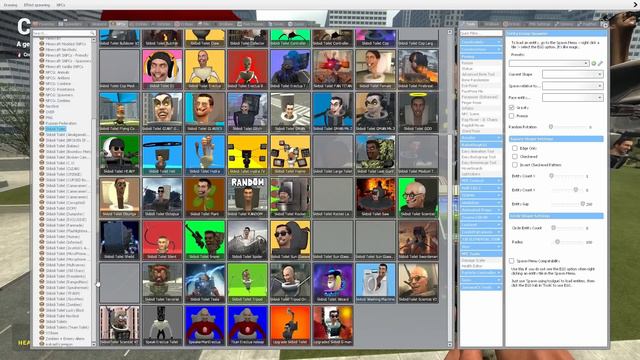
Task: Open the Presets dropdown
Action: pyautogui.click(x=549, y=63)
